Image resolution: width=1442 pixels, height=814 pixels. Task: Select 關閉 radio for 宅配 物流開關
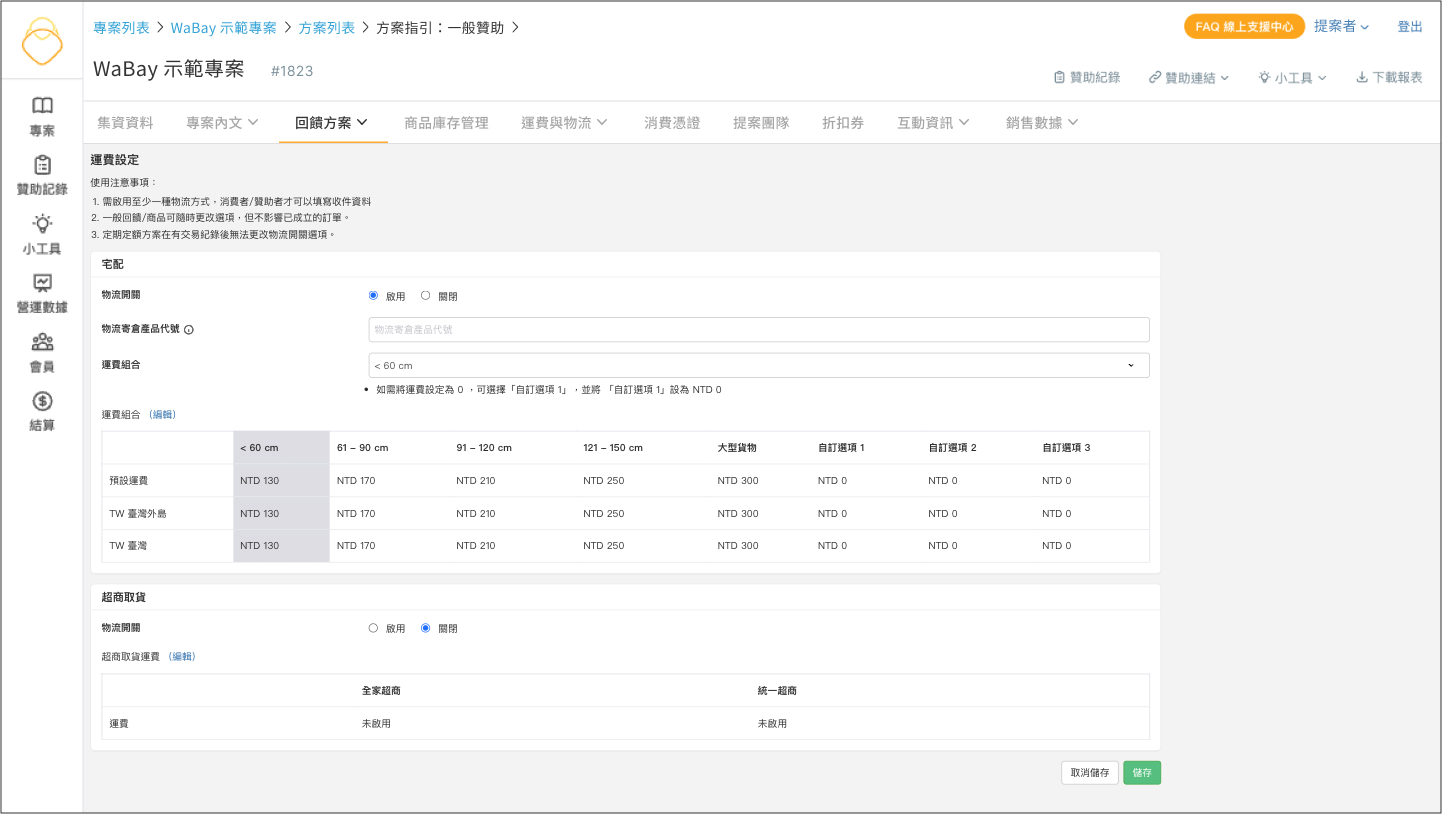coord(426,296)
